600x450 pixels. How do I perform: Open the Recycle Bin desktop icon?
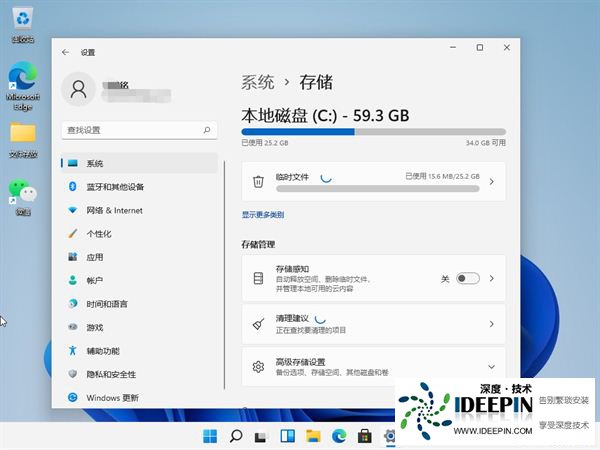click(23, 24)
